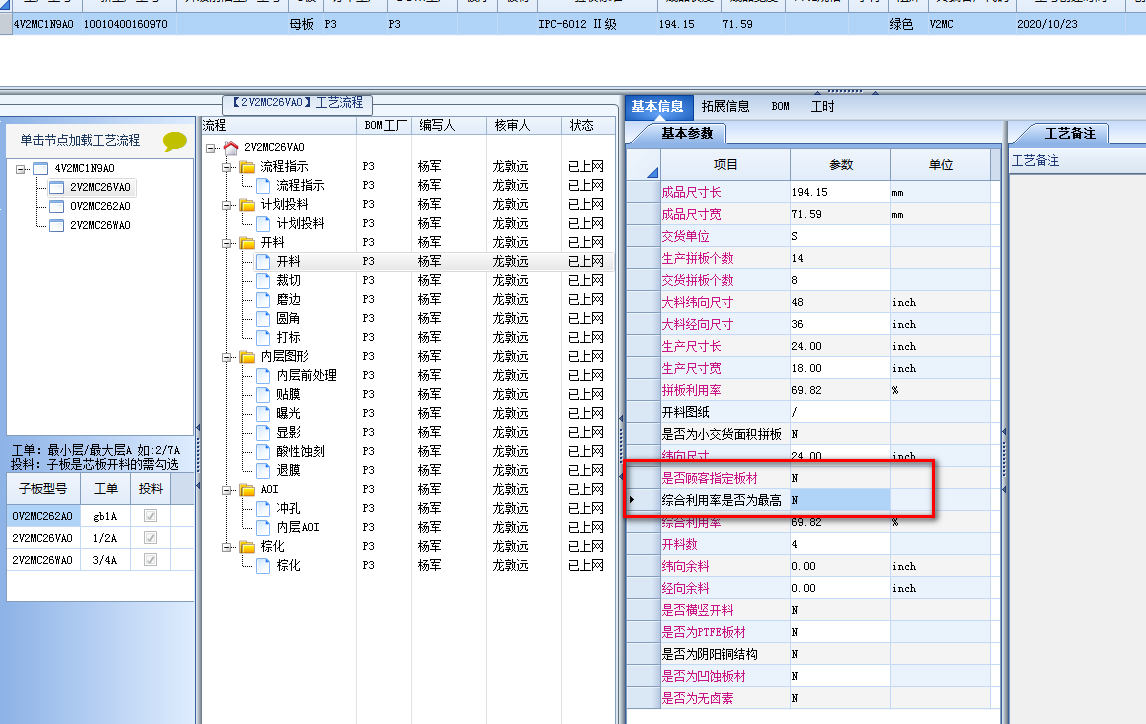
Task: Click the document icon for 内层AOI
Action: click(x=264, y=527)
